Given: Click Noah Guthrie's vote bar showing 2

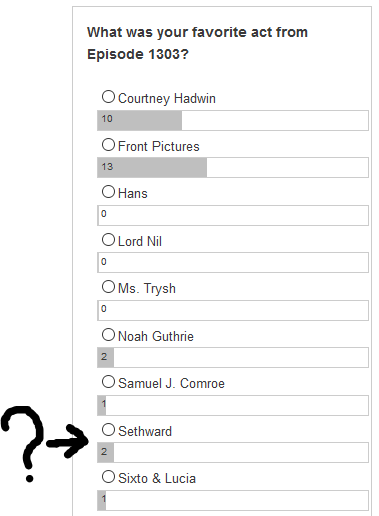Looking at the screenshot, I should [233, 357].
